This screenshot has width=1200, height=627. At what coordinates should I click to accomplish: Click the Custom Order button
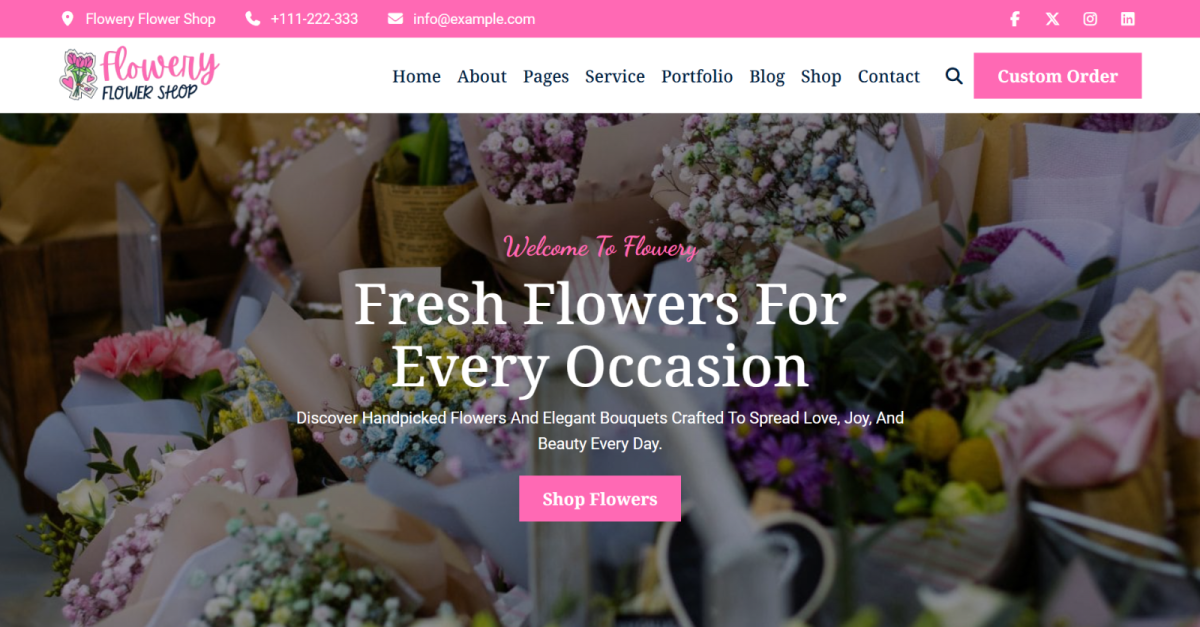(x=1058, y=76)
